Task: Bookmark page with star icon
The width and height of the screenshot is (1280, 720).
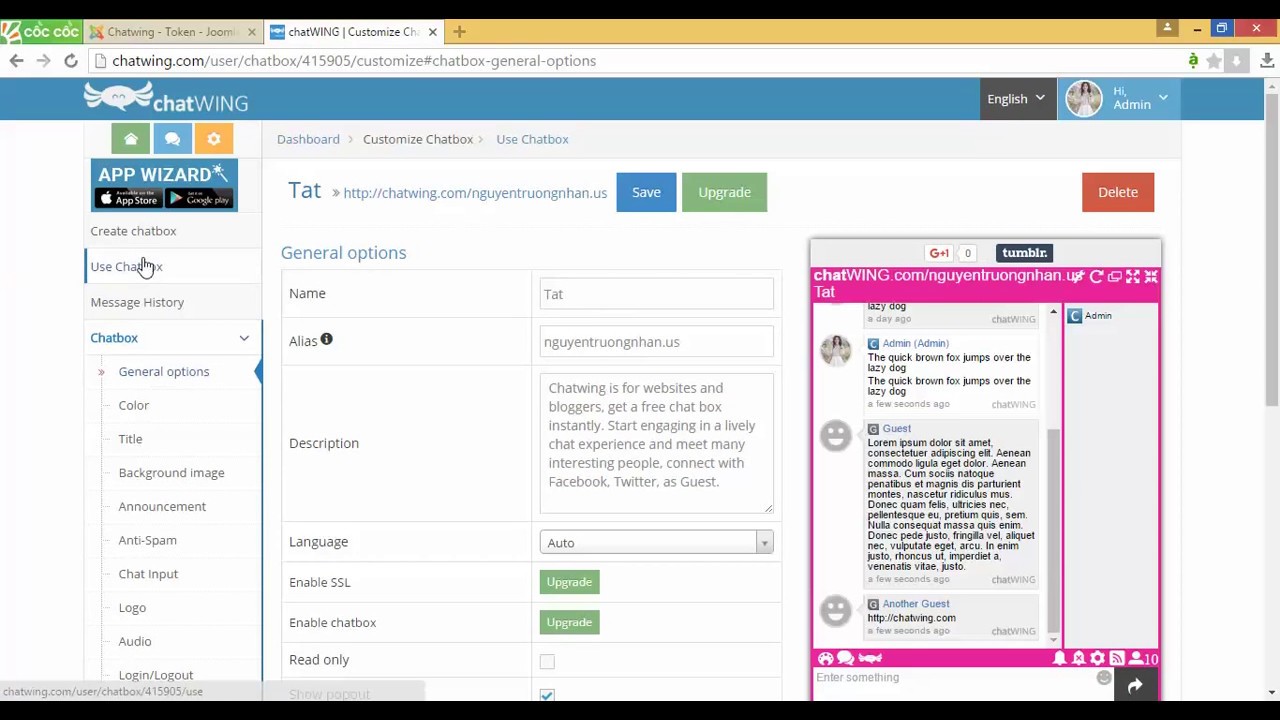Action: click(x=1214, y=61)
